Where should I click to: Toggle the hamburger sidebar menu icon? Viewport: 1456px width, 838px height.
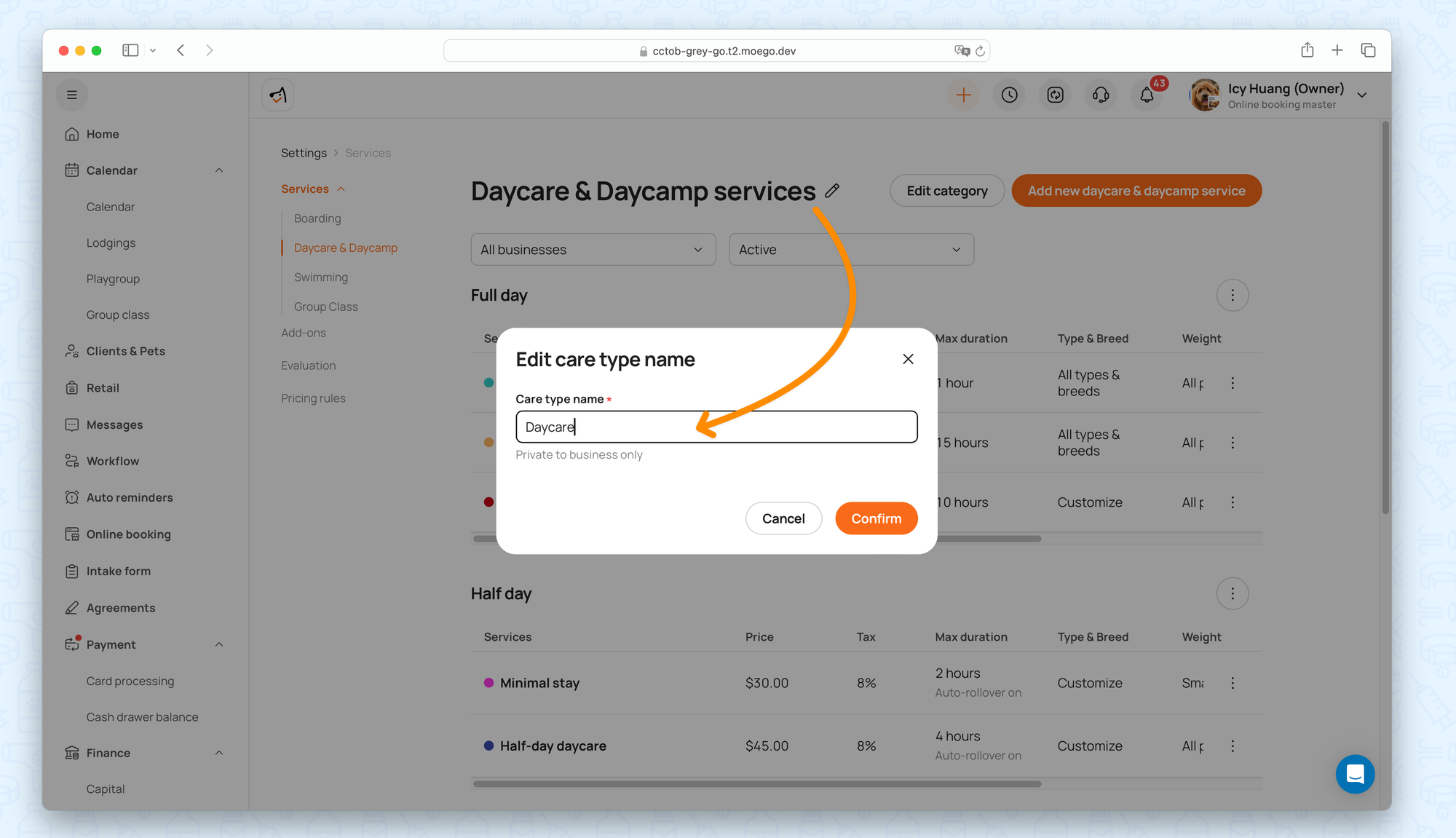click(x=71, y=95)
